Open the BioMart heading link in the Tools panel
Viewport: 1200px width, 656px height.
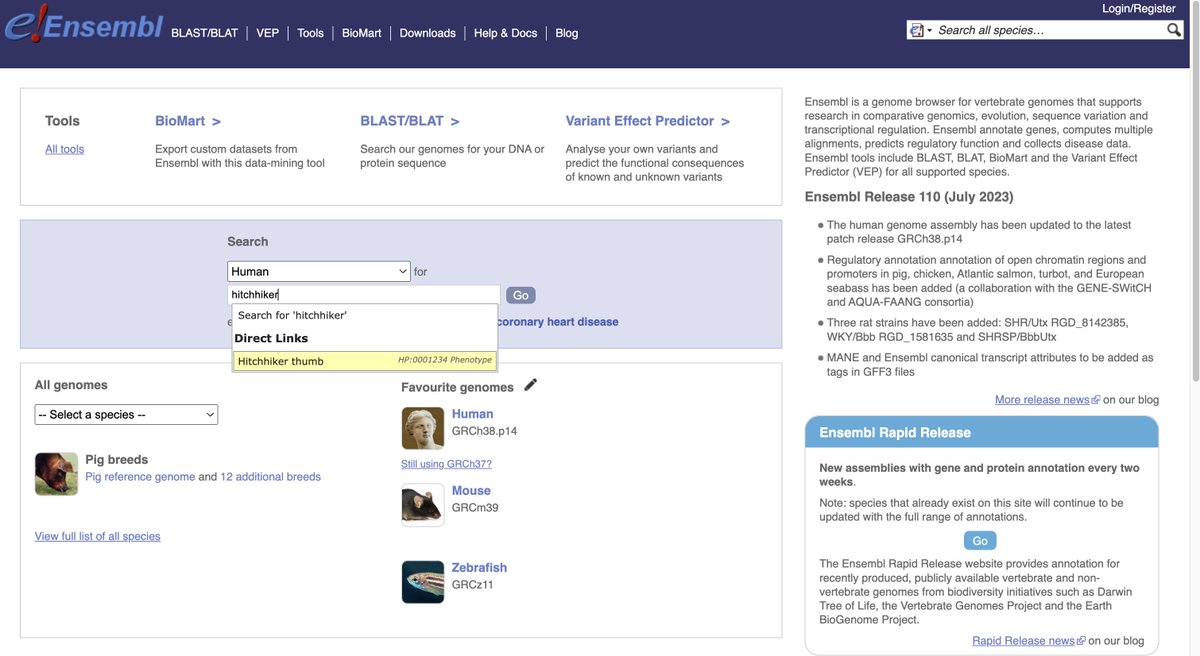click(x=188, y=121)
